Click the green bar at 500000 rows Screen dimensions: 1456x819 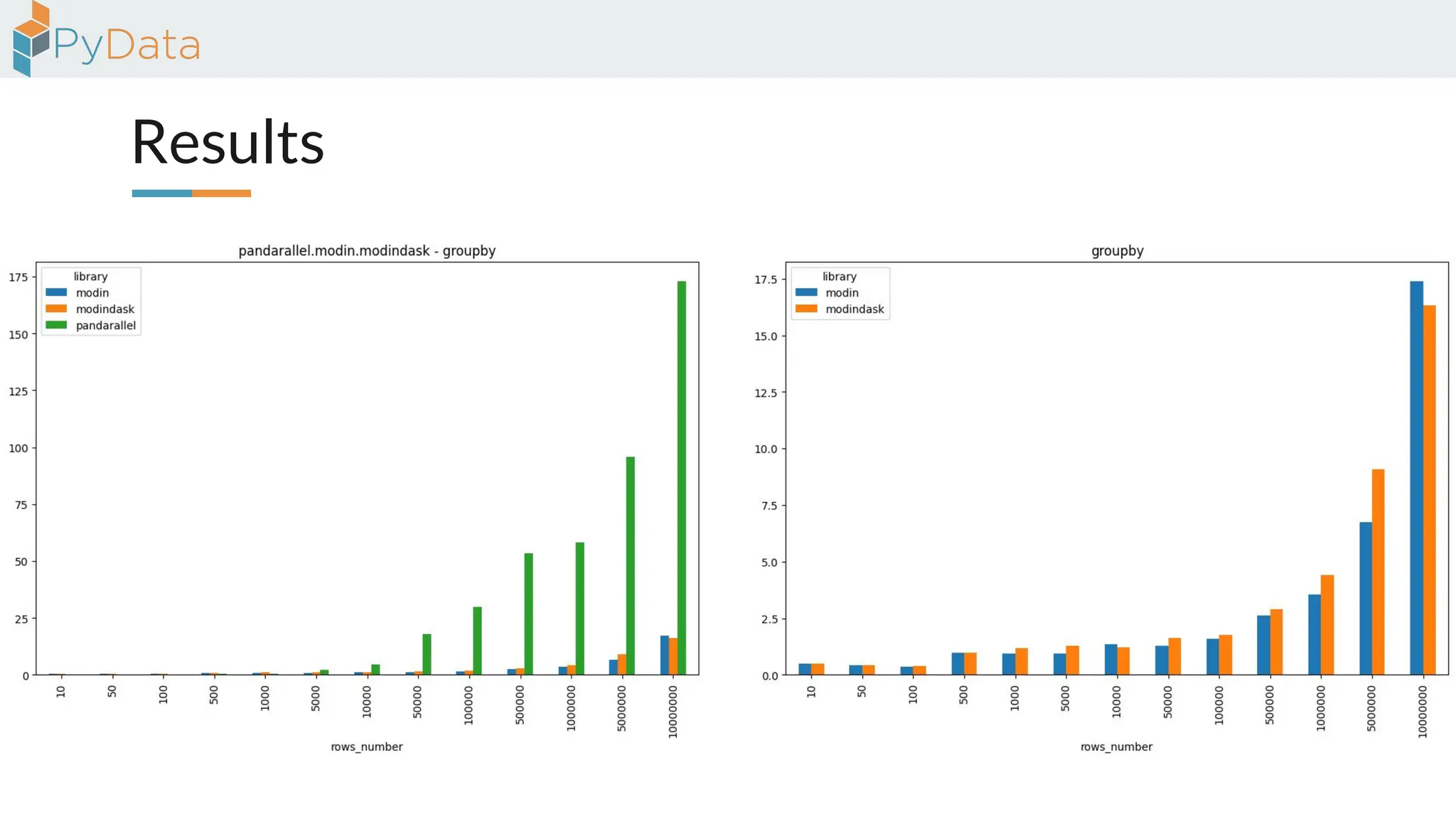click(x=528, y=614)
